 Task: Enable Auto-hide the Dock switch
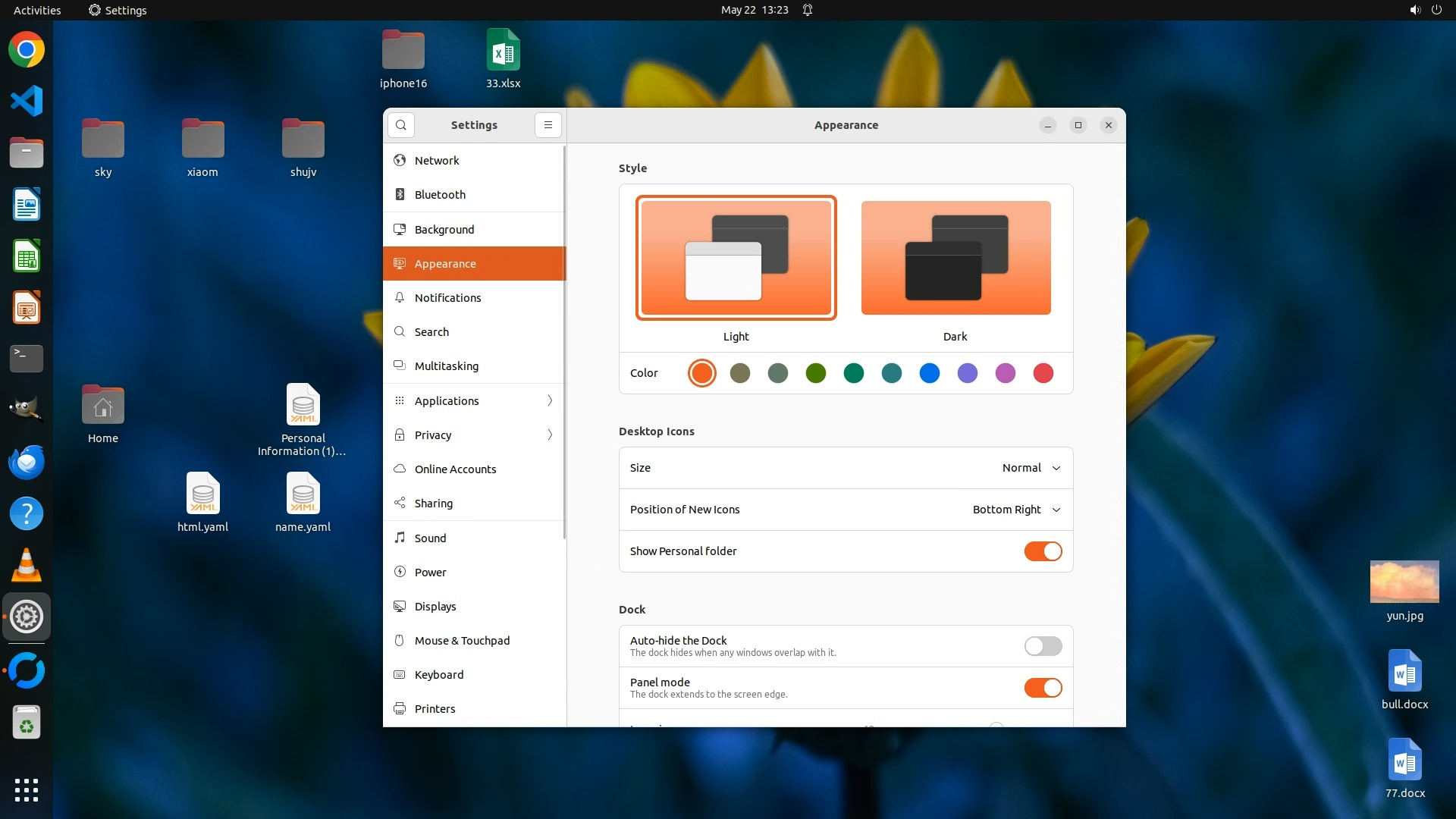(1043, 646)
